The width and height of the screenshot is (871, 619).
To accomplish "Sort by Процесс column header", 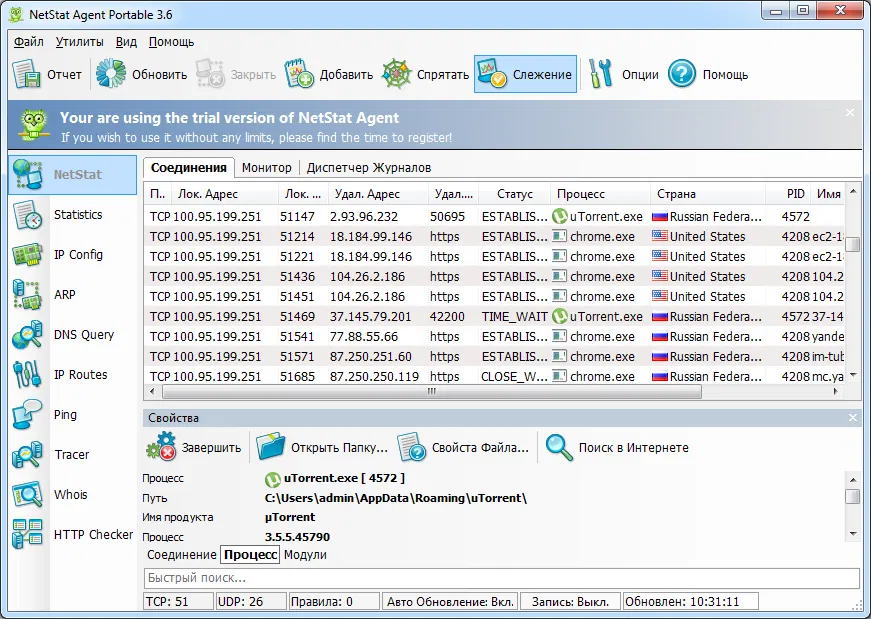I will (x=600, y=194).
